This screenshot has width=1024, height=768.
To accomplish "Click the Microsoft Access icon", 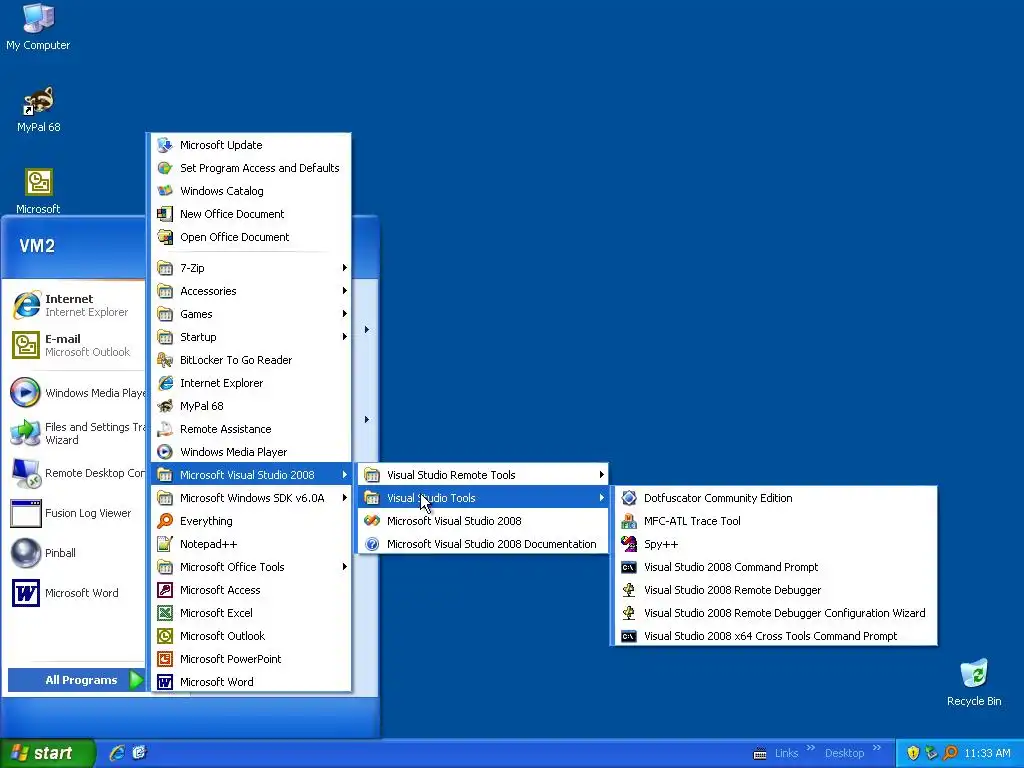I will [165, 590].
